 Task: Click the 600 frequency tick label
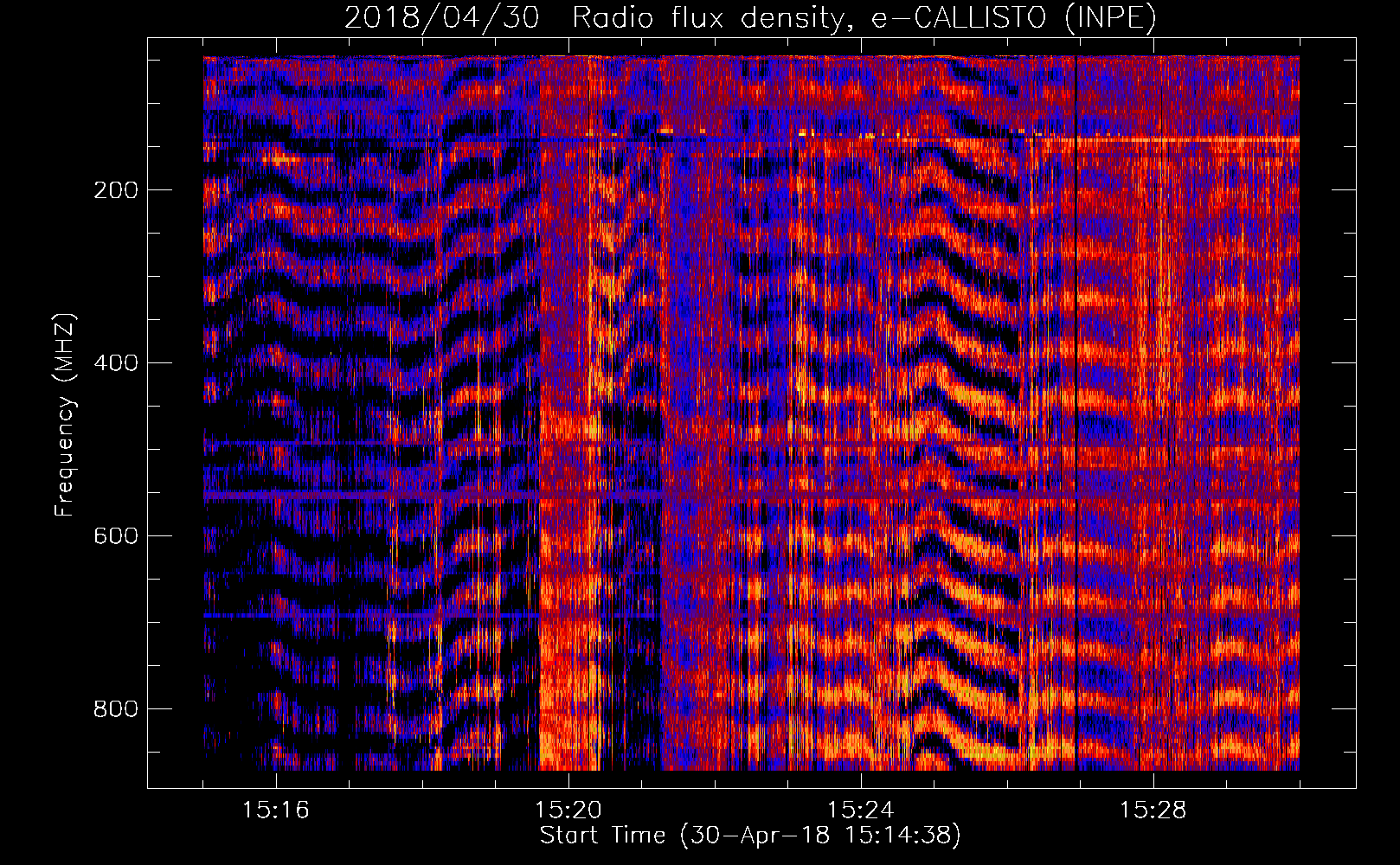click(x=116, y=535)
